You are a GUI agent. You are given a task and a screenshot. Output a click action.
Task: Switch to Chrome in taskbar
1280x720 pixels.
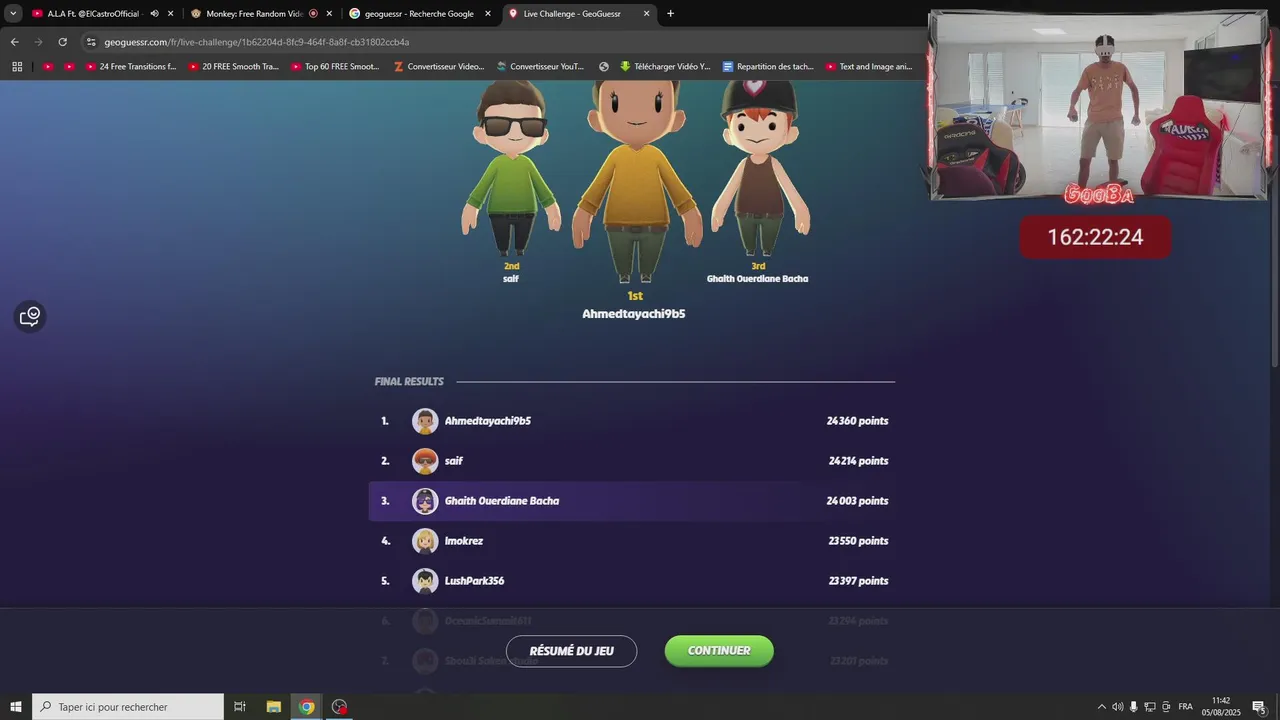coord(307,707)
